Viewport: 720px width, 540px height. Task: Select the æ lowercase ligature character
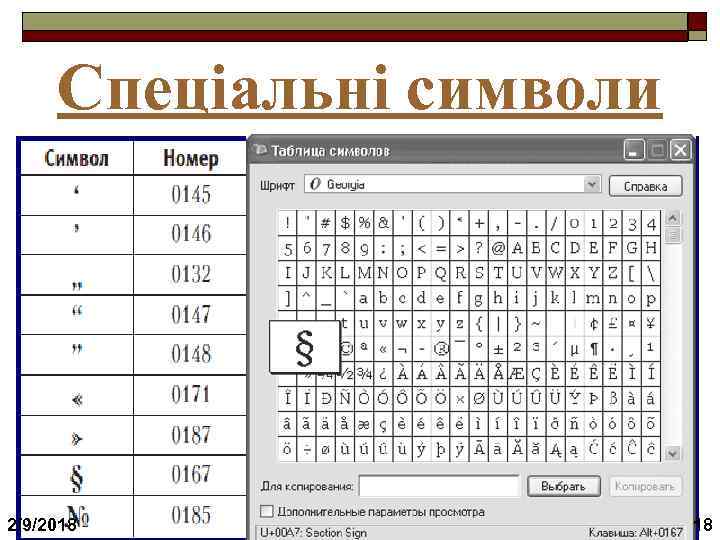point(364,423)
